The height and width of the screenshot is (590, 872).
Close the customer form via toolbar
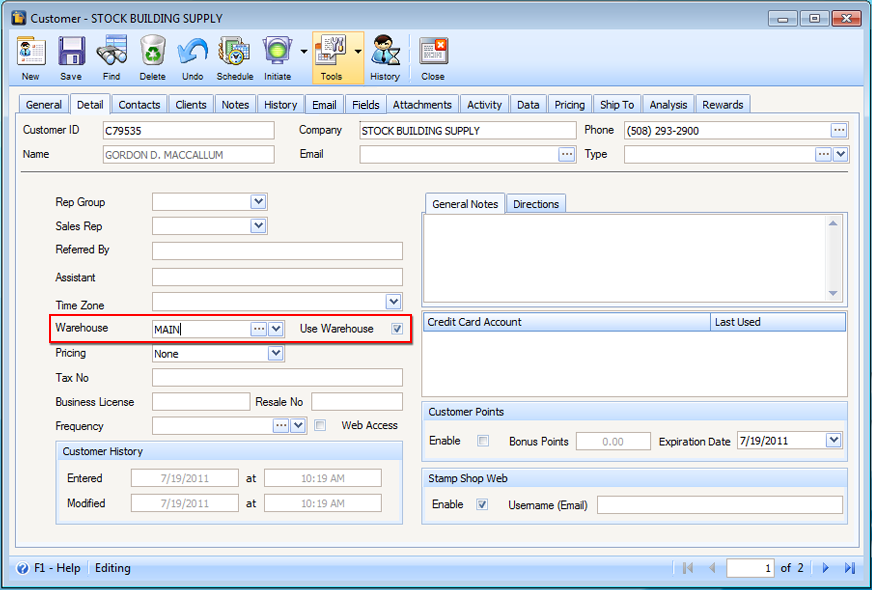tap(433, 58)
